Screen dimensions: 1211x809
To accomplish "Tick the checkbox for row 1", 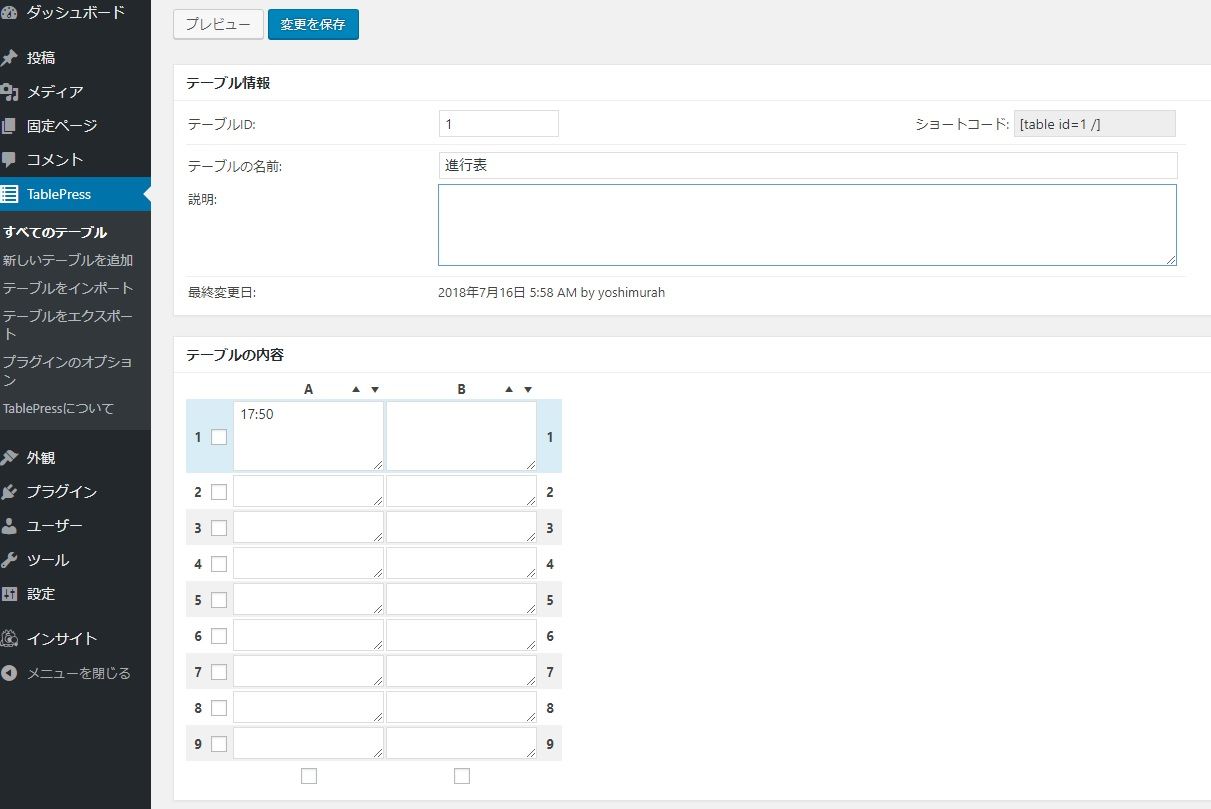I will tap(219, 437).
